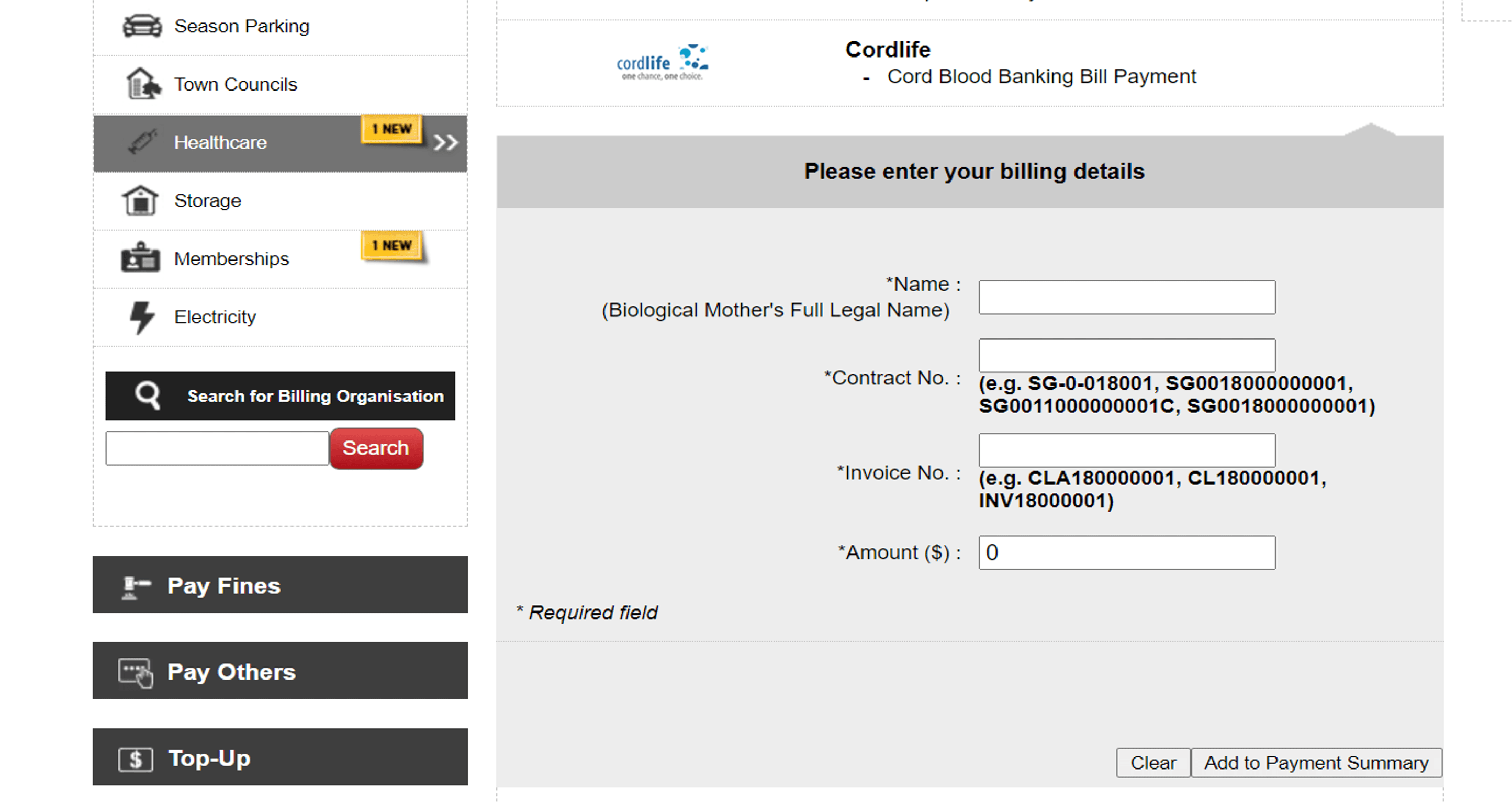The width and height of the screenshot is (1512, 803).
Task: Click the red Search button
Action: point(376,448)
